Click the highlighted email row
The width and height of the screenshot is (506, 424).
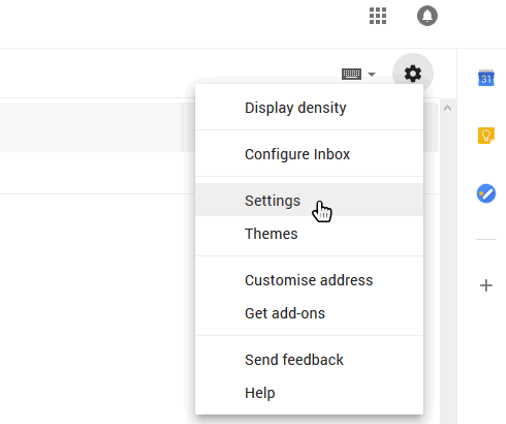tap(97, 127)
